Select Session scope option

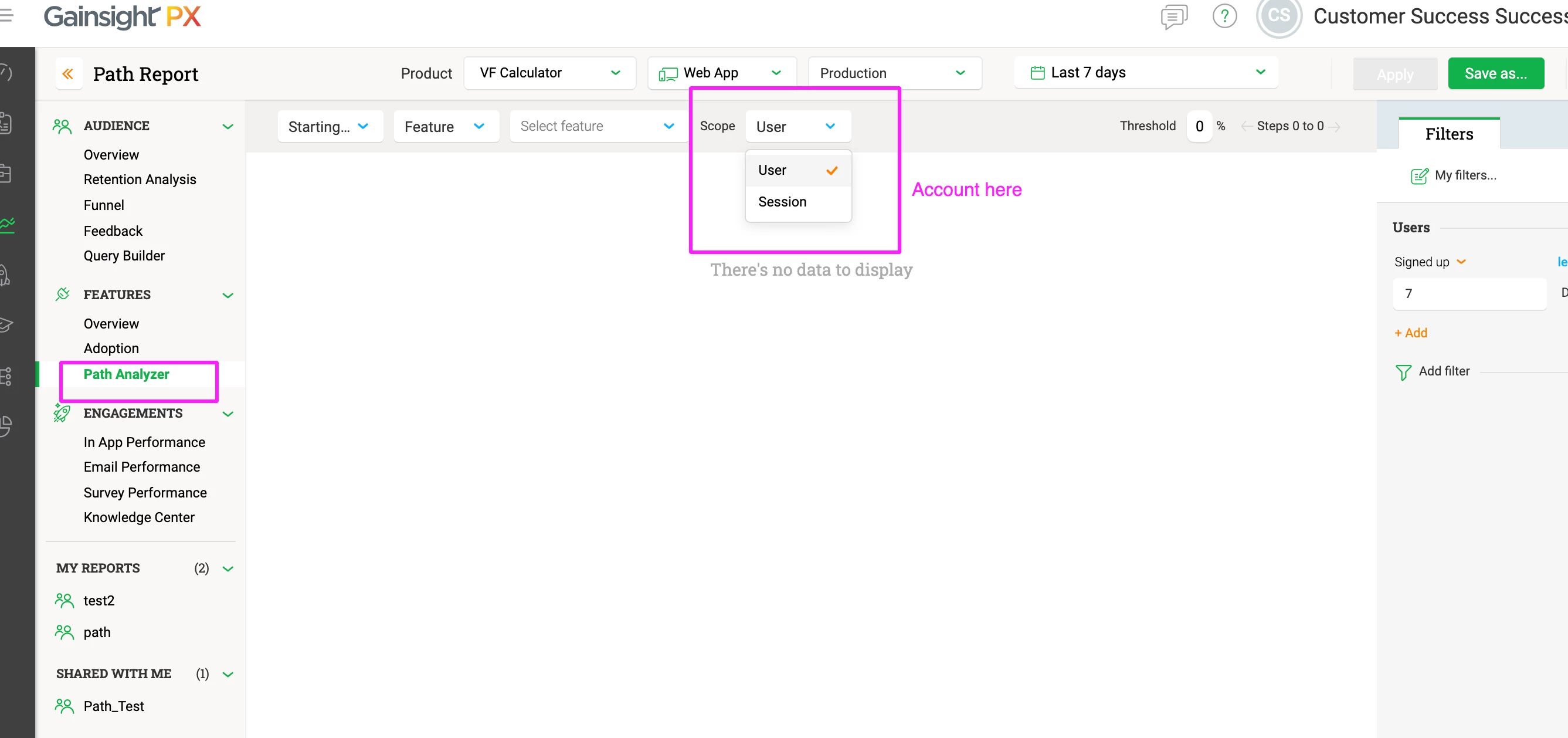point(782,202)
